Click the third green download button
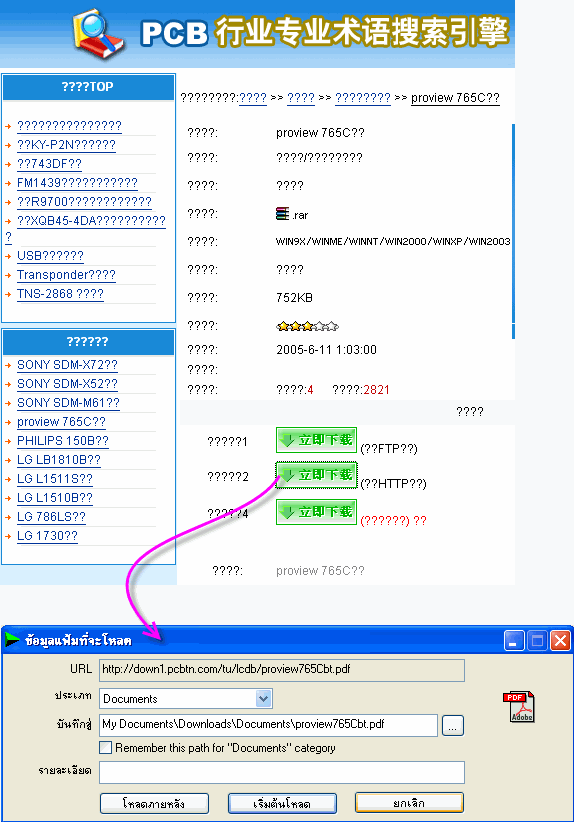574x822 pixels. tap(317, 512)
